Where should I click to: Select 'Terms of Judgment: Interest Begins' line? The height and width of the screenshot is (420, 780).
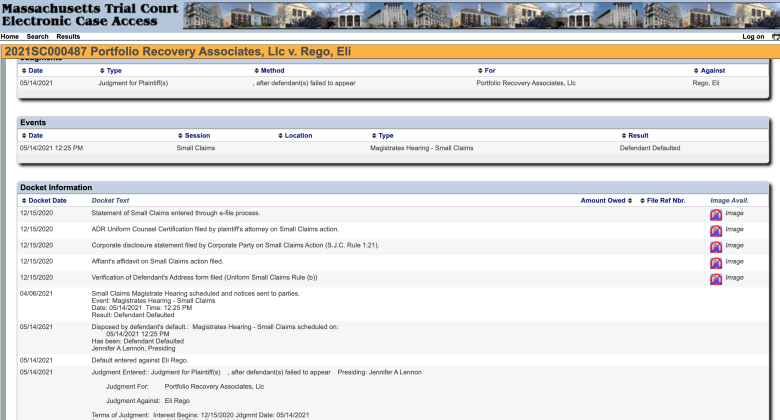[x=200, y=415]
